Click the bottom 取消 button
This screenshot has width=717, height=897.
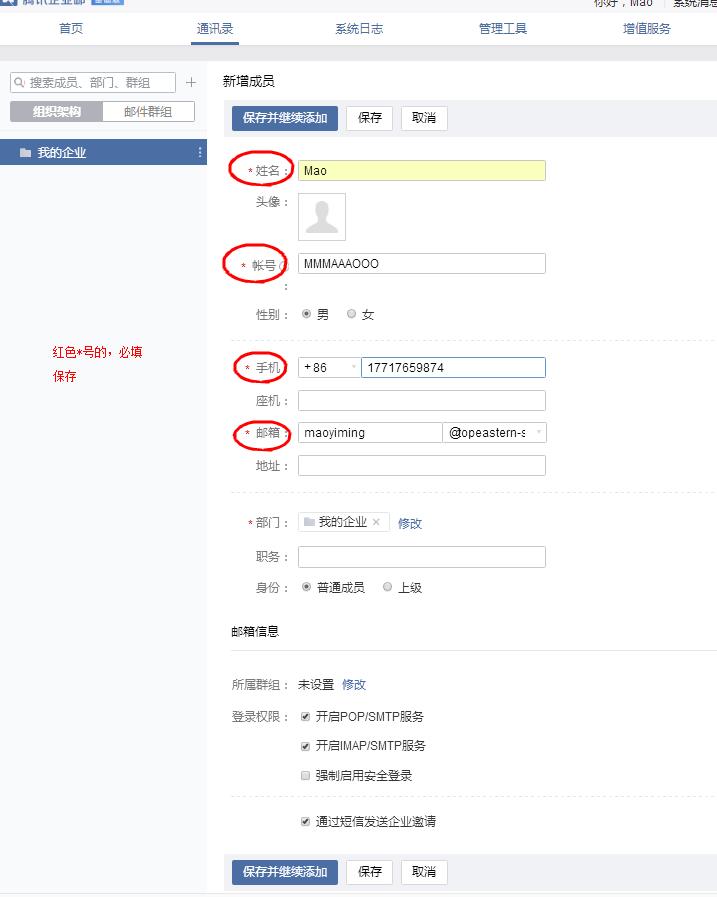(x=424, y=872)
